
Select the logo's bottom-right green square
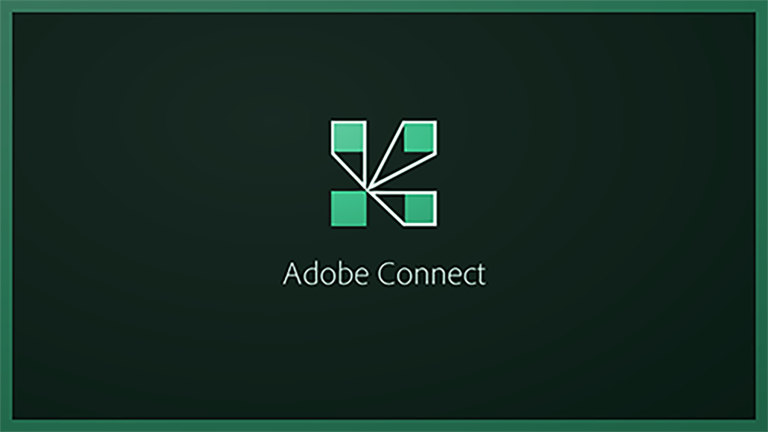tap(419, 209)
